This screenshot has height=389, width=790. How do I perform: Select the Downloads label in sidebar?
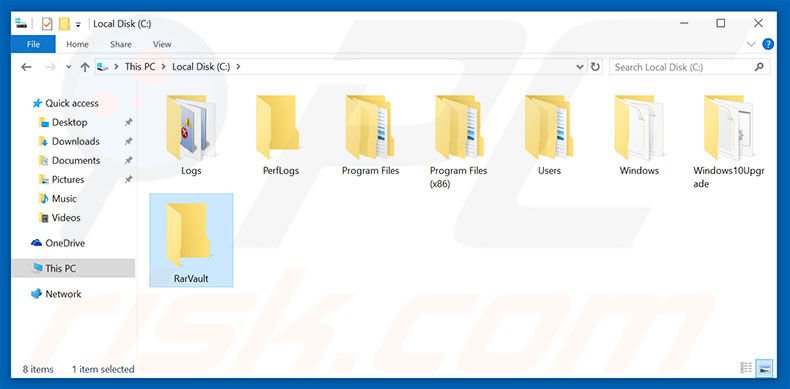tap(76, 142)
